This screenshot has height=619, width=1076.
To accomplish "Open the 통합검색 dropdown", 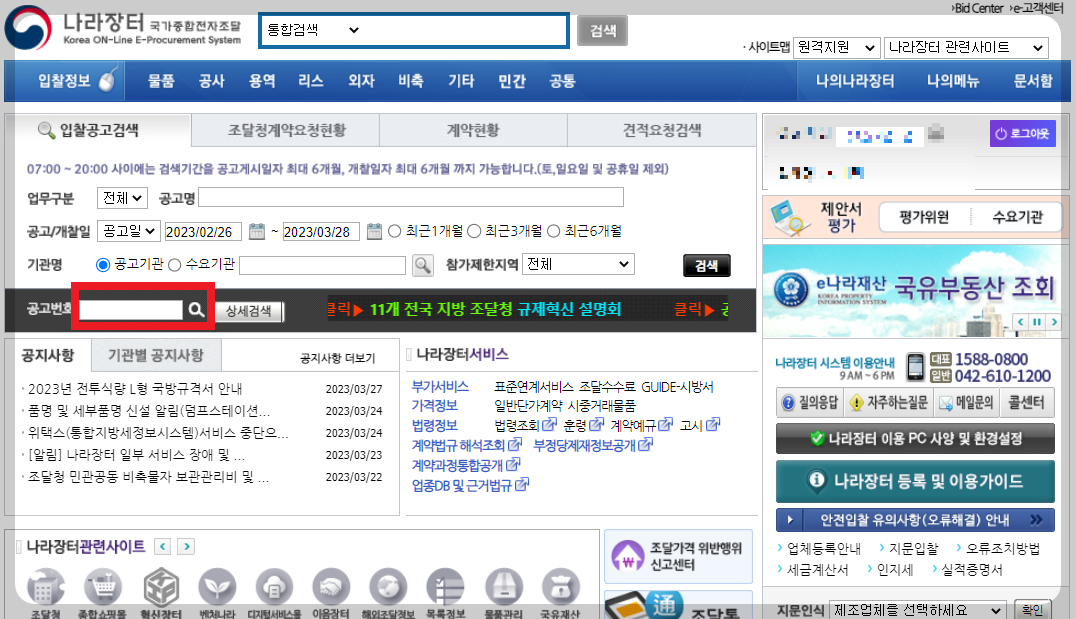I will tap(313, 30).
